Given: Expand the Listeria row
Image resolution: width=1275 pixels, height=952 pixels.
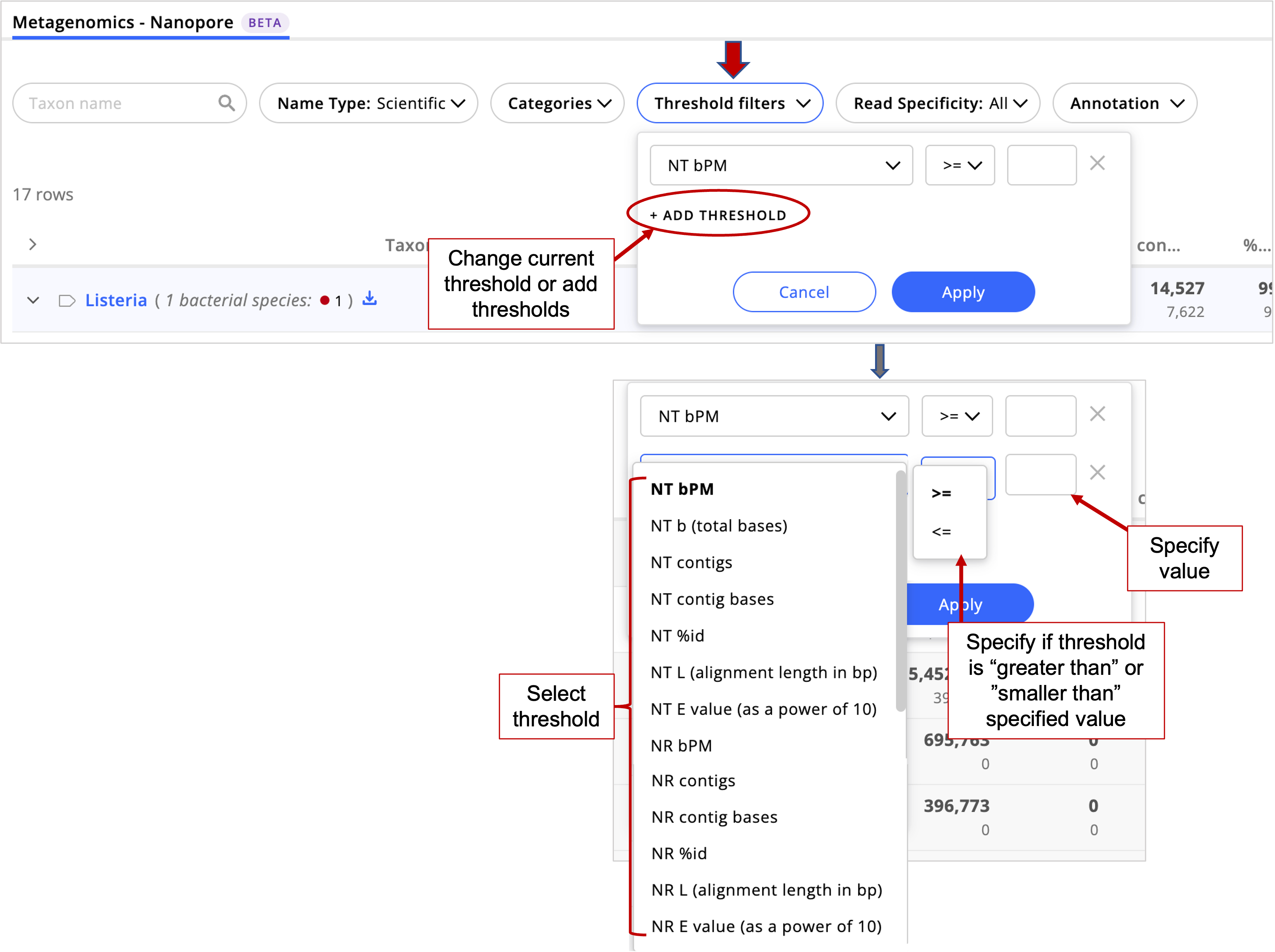Looking at the screenshot, I should tap(33, 300).
